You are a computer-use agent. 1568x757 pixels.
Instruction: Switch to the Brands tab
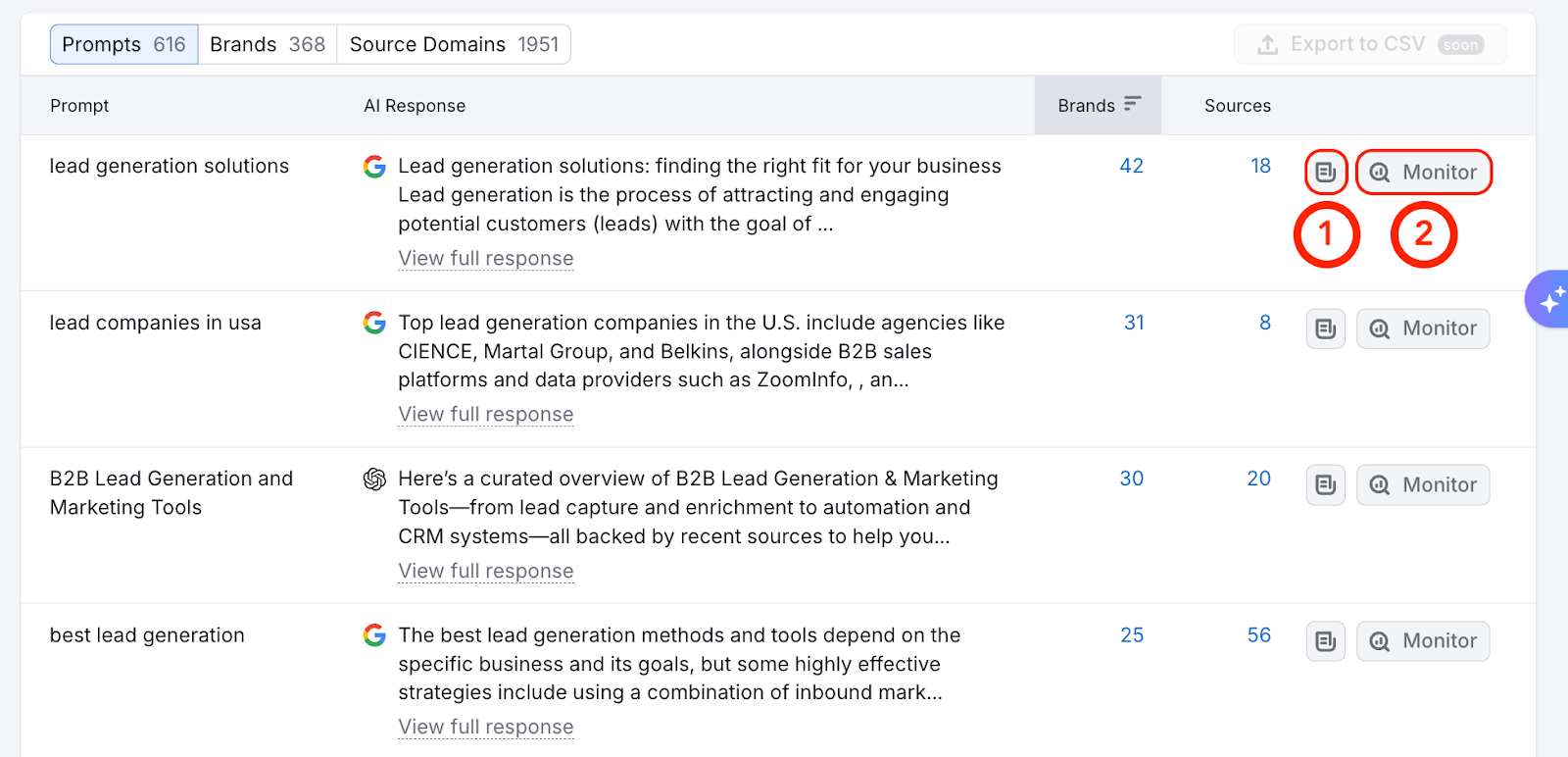coord(267,45)
